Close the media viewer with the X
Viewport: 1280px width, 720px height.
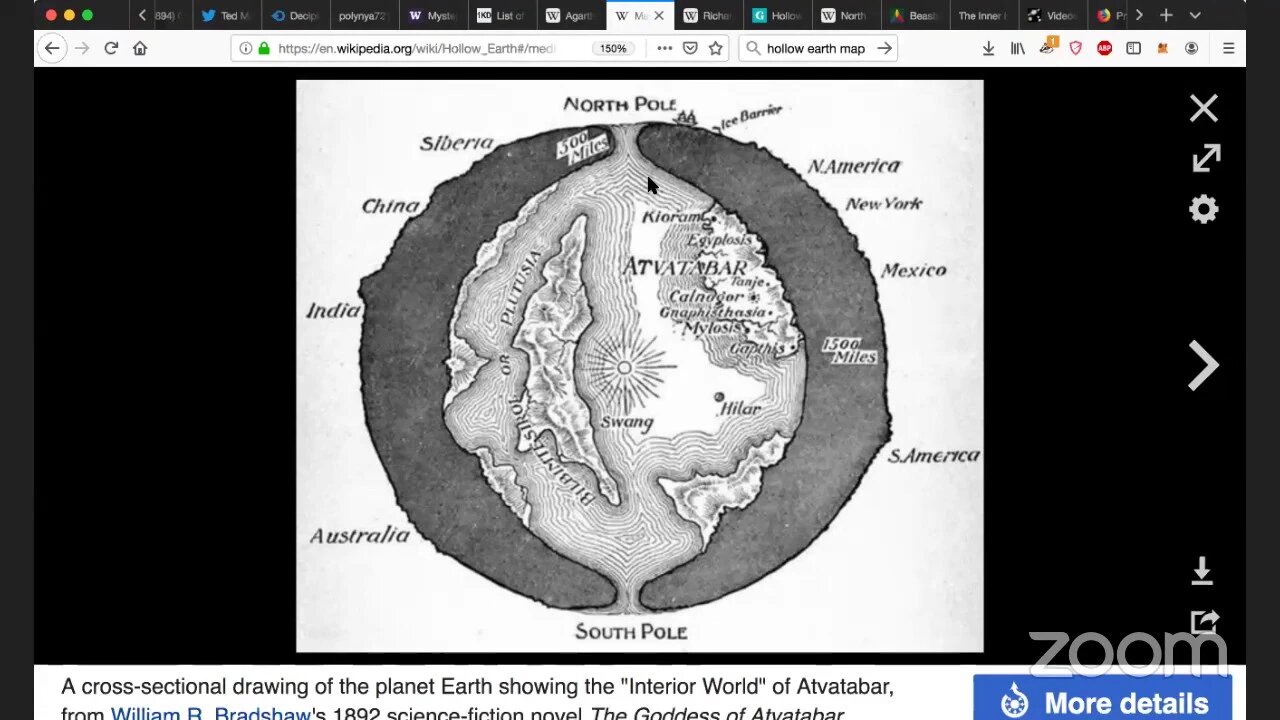(1204, 108)
